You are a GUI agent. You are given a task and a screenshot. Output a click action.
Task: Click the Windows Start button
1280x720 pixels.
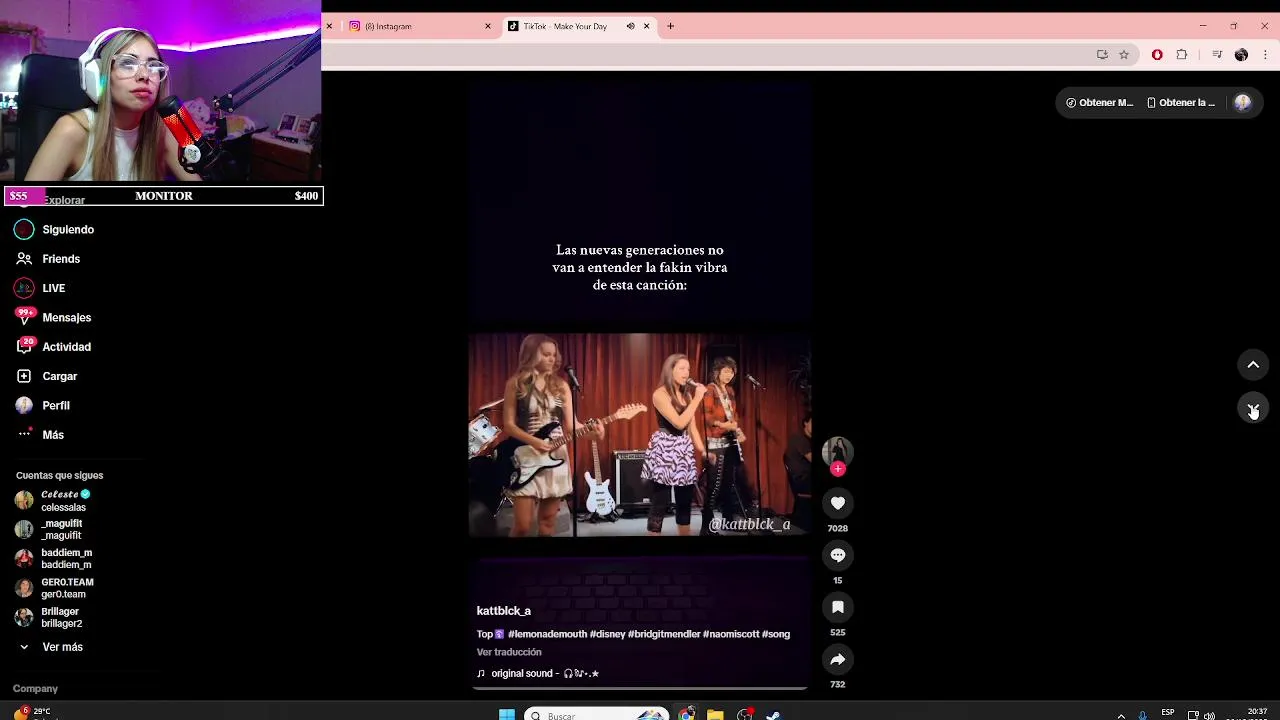[x=507, y=714]
